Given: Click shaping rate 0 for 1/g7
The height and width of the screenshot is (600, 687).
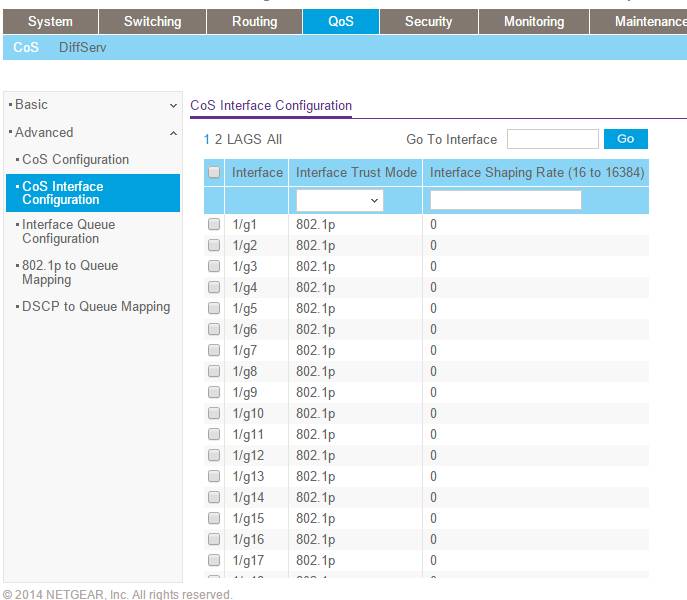Looking at the screenshot, I should 433,351.
